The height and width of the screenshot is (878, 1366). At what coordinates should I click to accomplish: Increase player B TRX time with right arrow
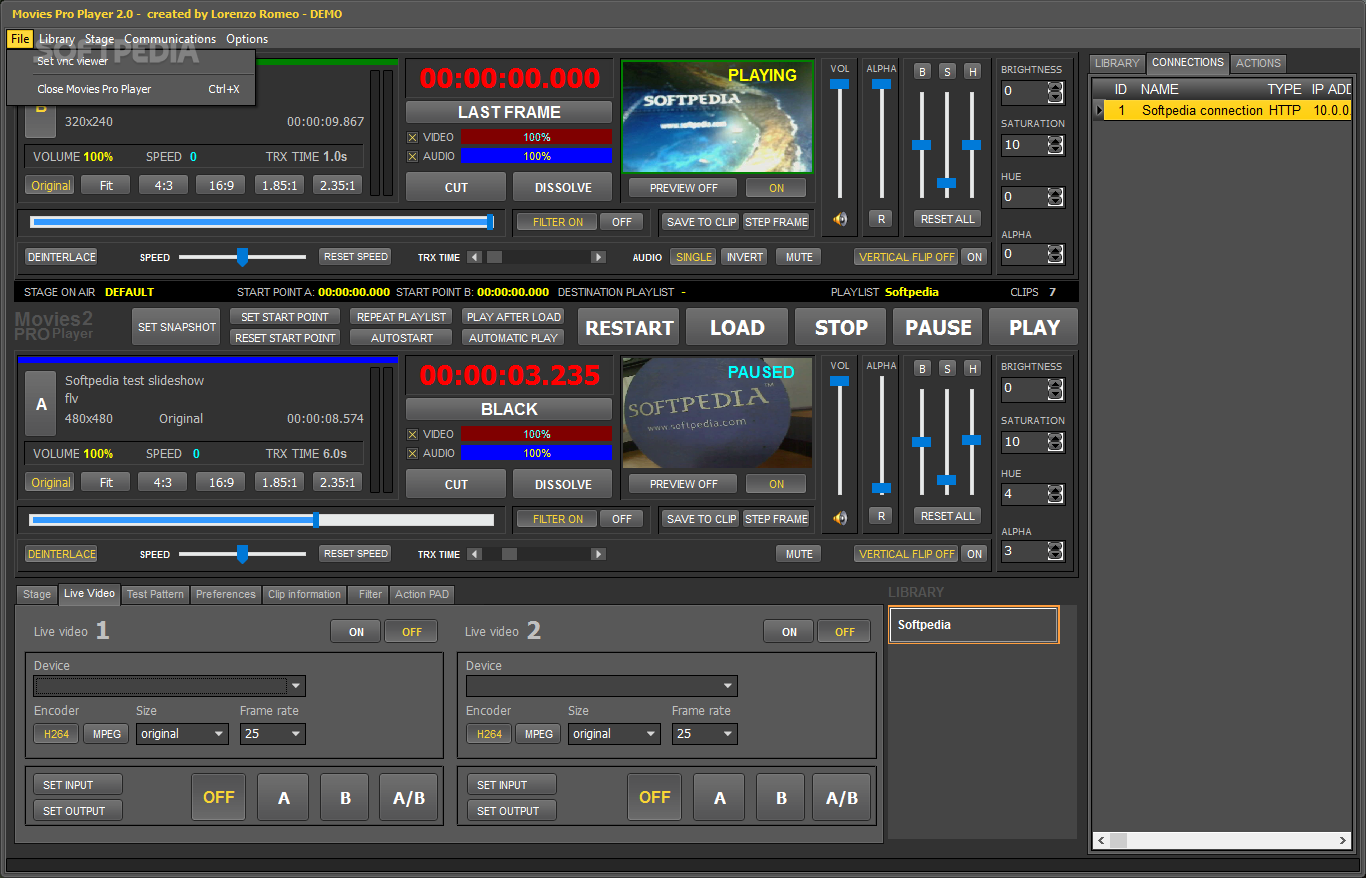[598, 257]
